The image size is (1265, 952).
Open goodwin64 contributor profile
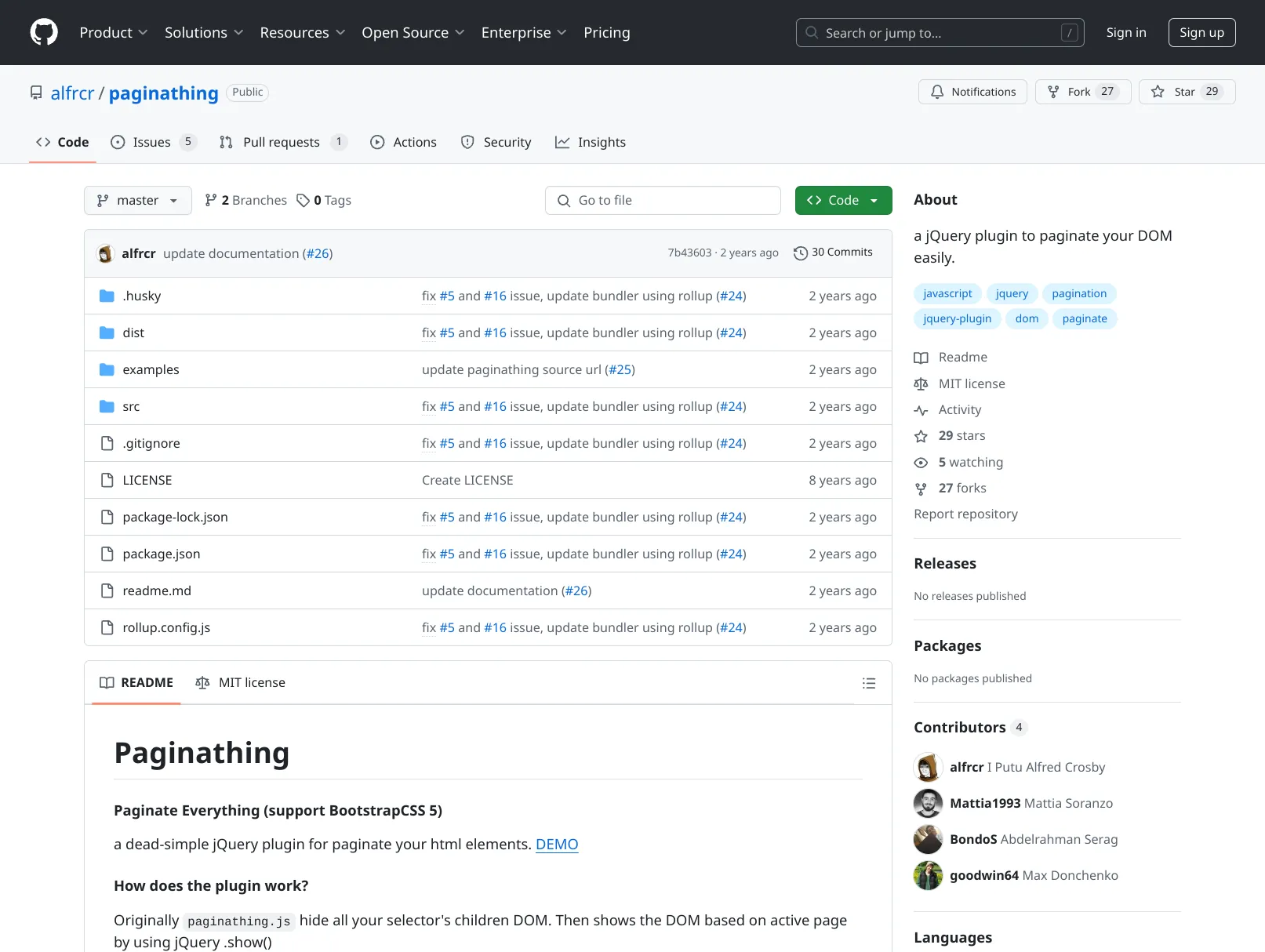(x=983, y=875)
